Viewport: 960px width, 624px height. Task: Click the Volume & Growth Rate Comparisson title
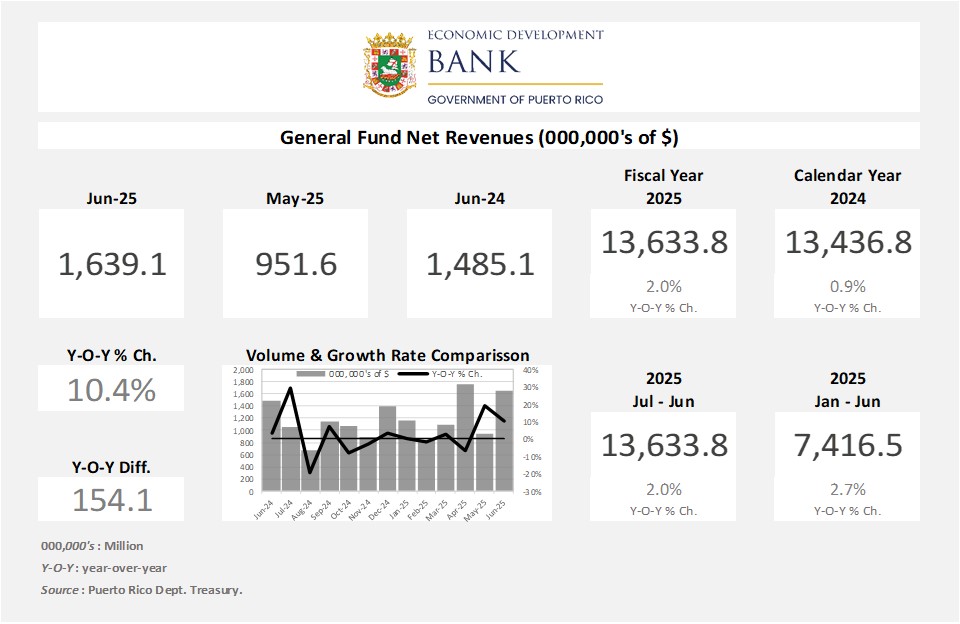(x=387, y=355)
